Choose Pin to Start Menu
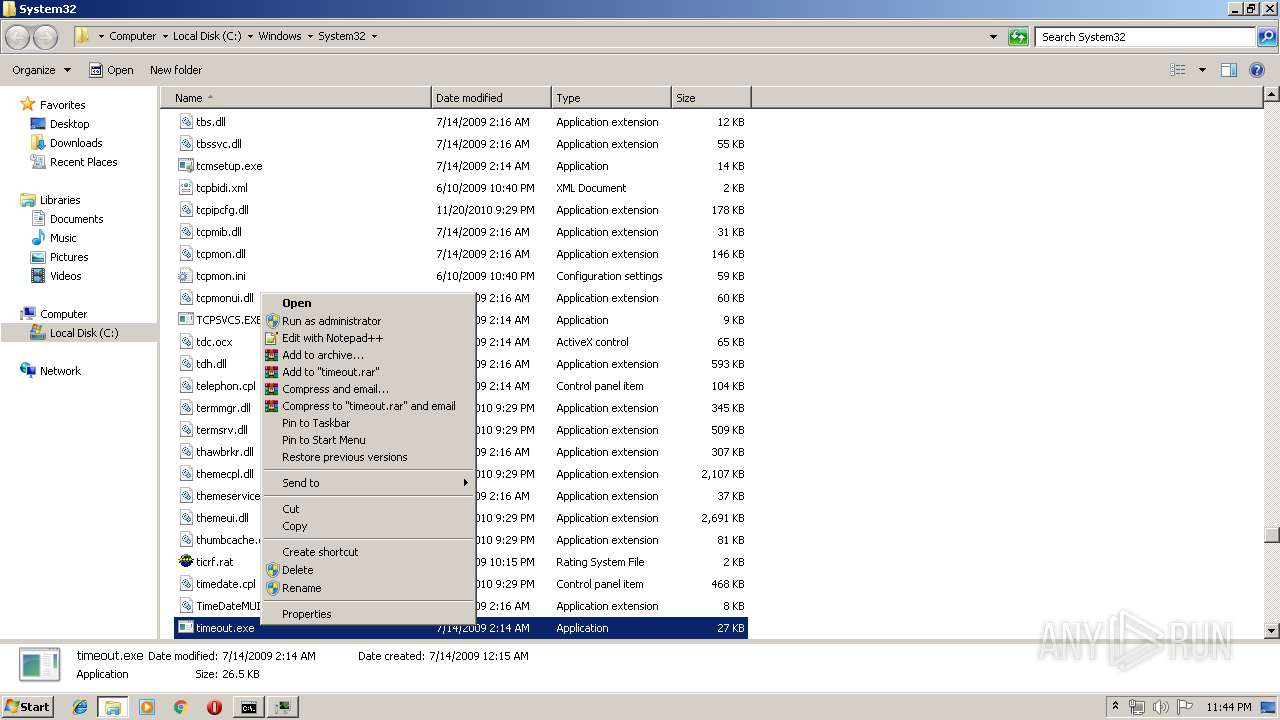 (x=368, y=440)
